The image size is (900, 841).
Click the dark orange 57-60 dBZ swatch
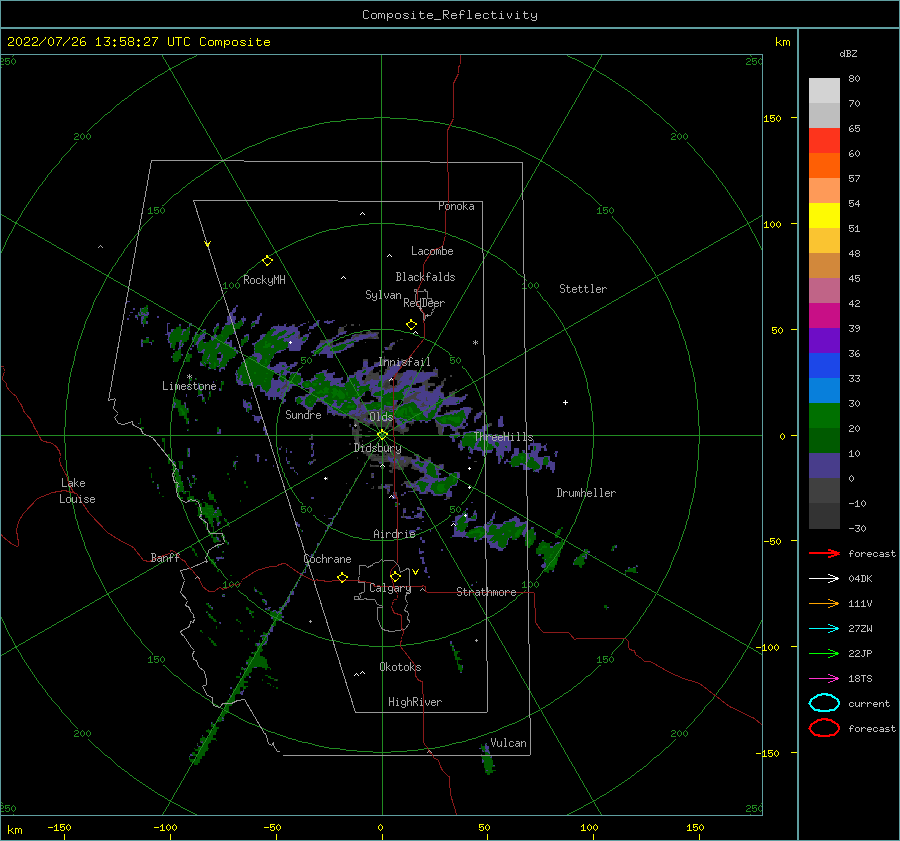pos(824,165)
